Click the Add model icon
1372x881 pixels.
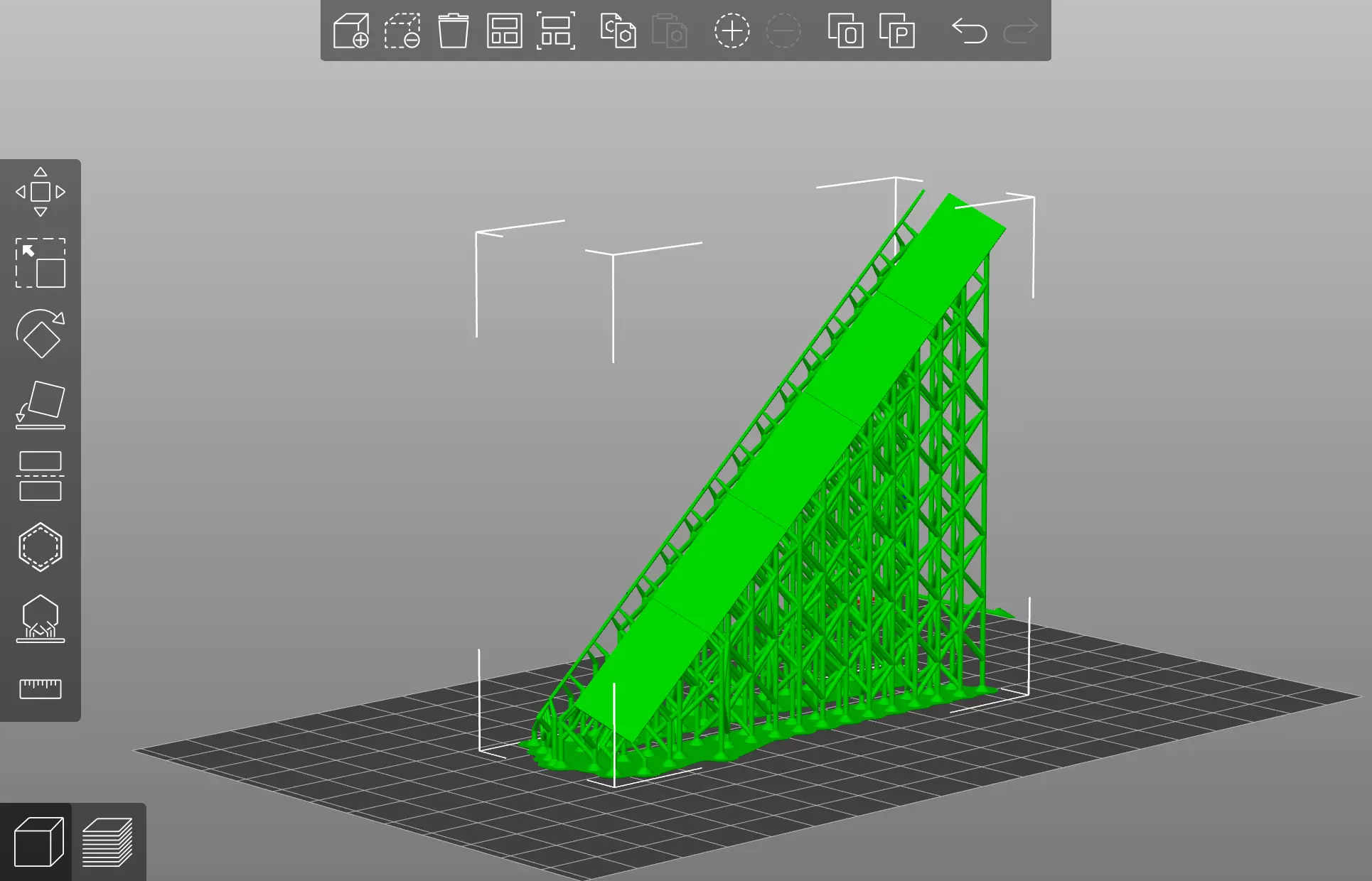coord(351,31)
